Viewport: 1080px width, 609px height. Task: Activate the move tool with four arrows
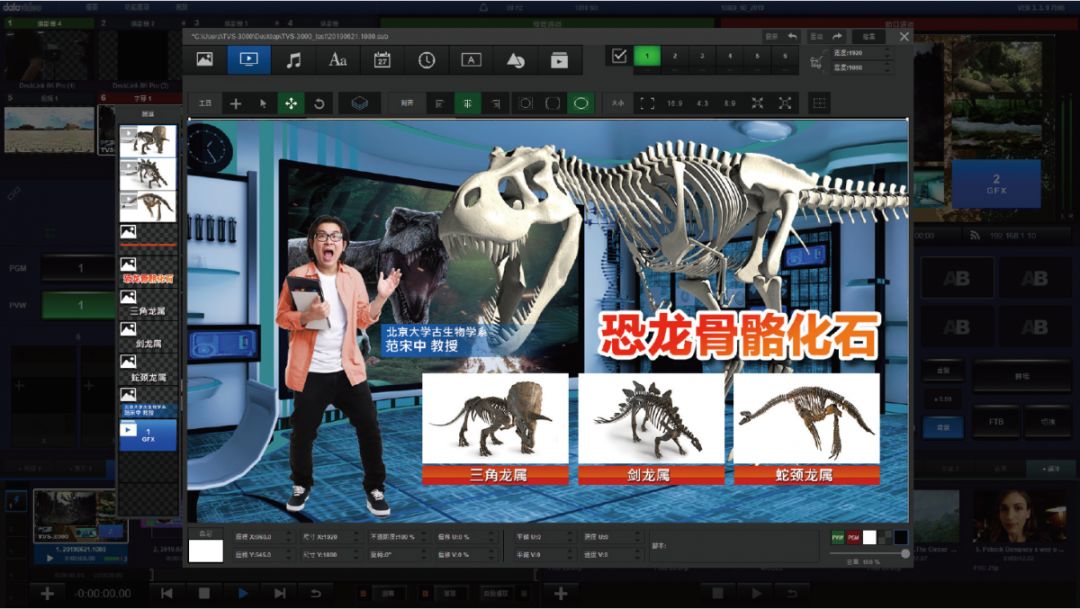[x=291, y=103]
